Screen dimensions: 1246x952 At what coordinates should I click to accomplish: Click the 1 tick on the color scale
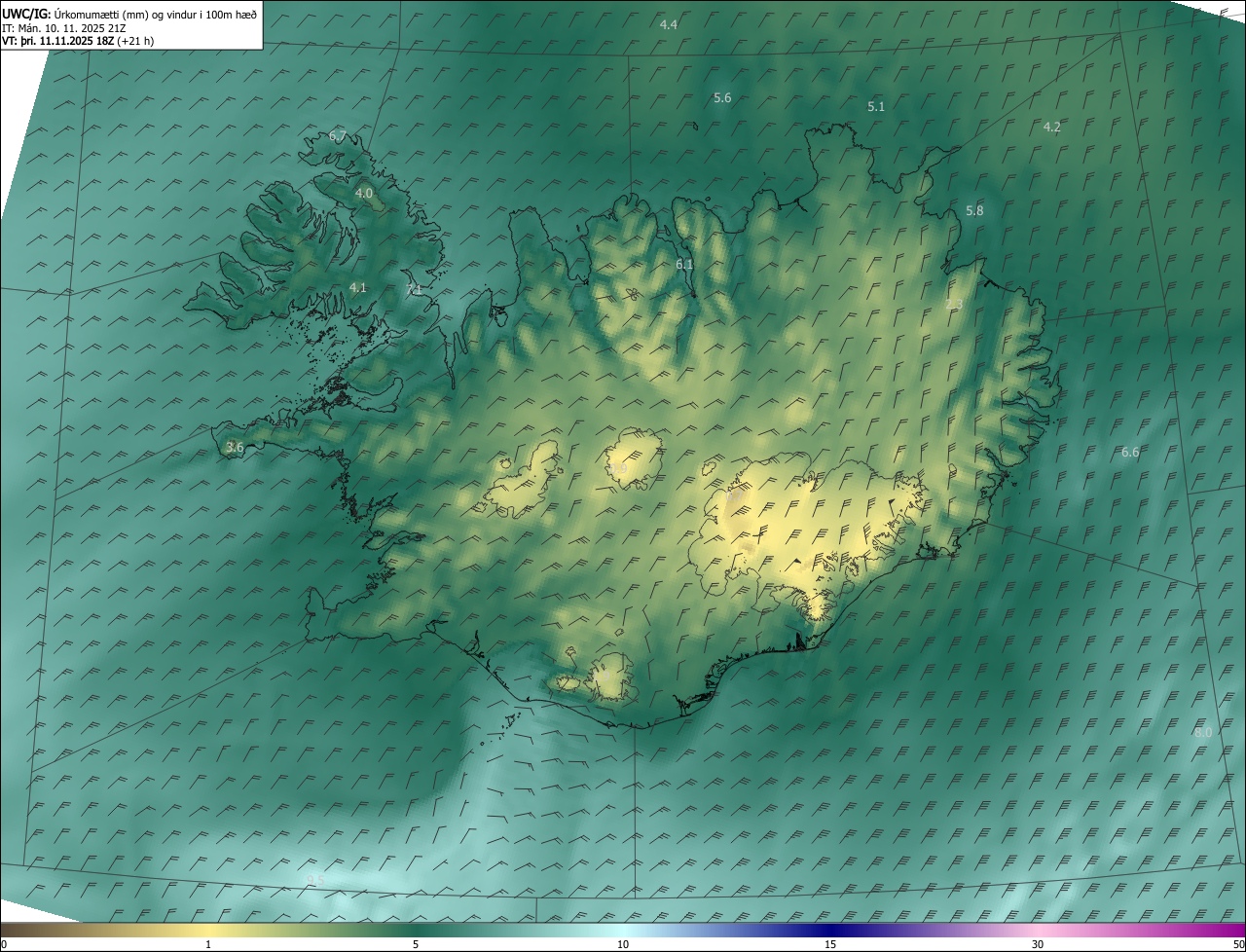click(x=208, y=945)
